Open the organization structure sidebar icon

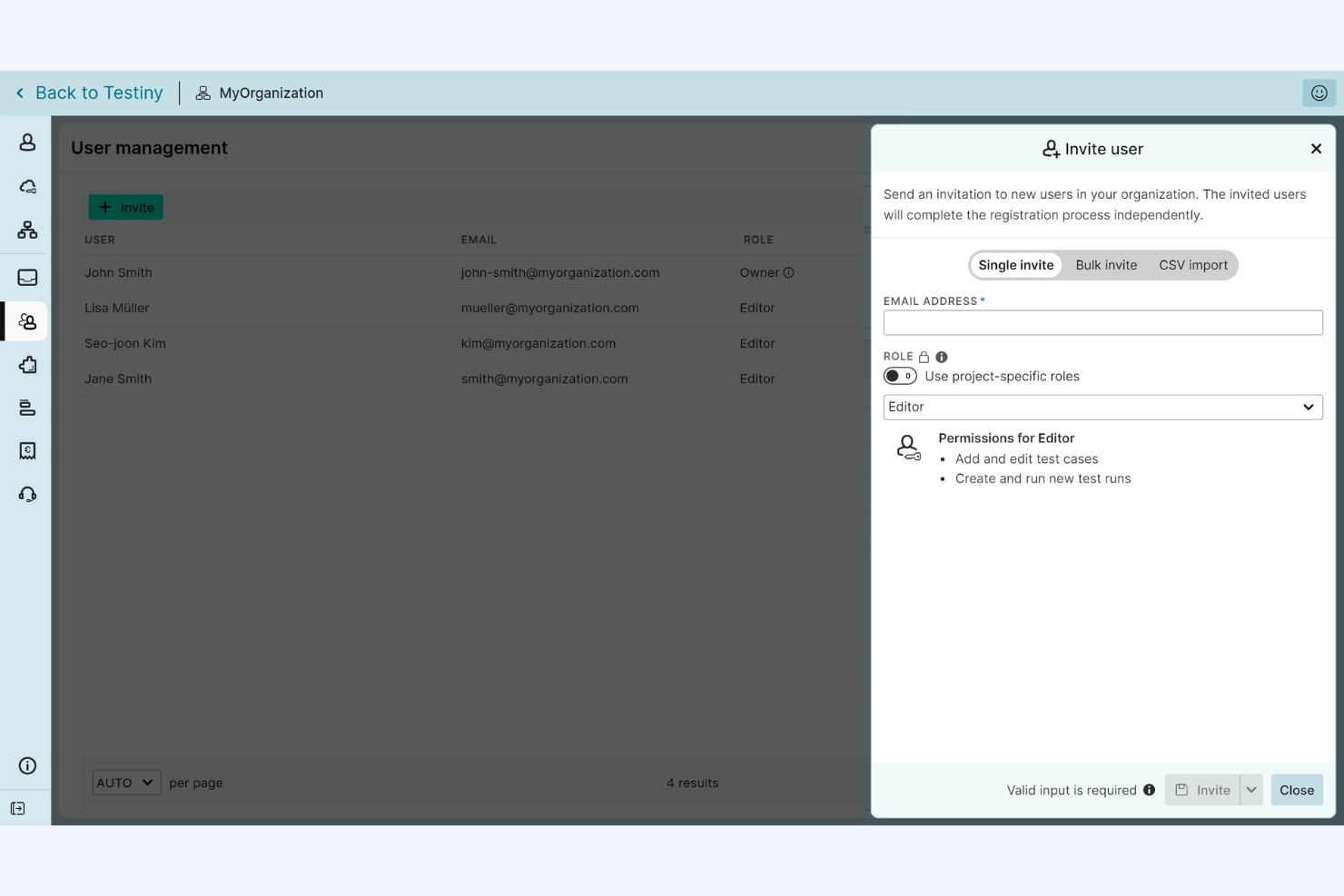(26, 230)
